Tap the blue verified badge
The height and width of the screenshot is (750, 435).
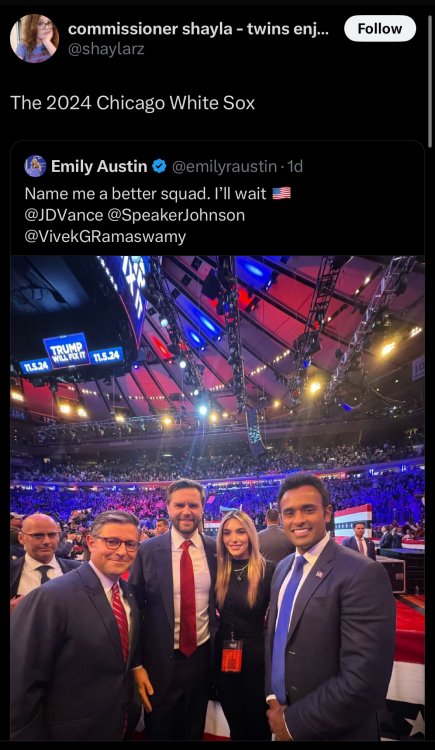(159, 166)
